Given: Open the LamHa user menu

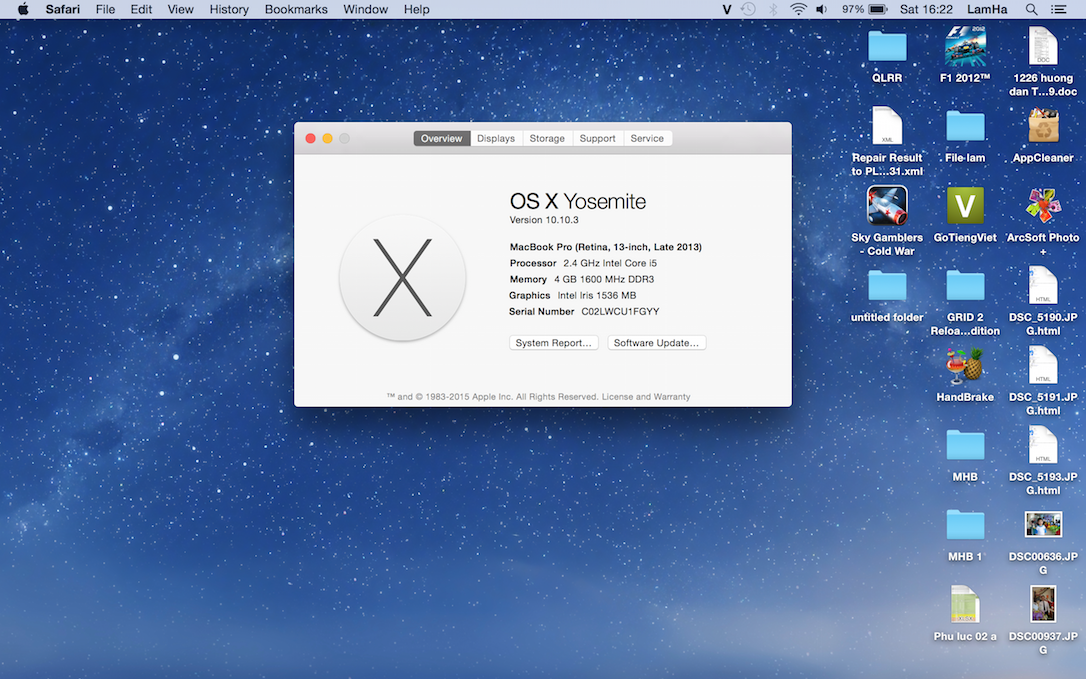Looking at the screenshot, I should pos(987,9).
